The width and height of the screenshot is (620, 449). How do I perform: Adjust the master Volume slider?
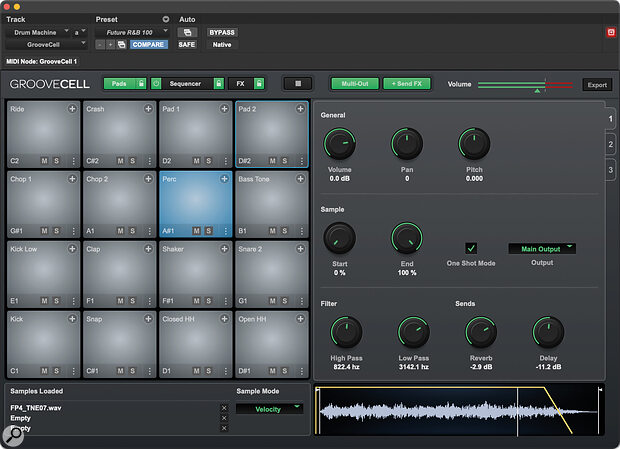525,85
